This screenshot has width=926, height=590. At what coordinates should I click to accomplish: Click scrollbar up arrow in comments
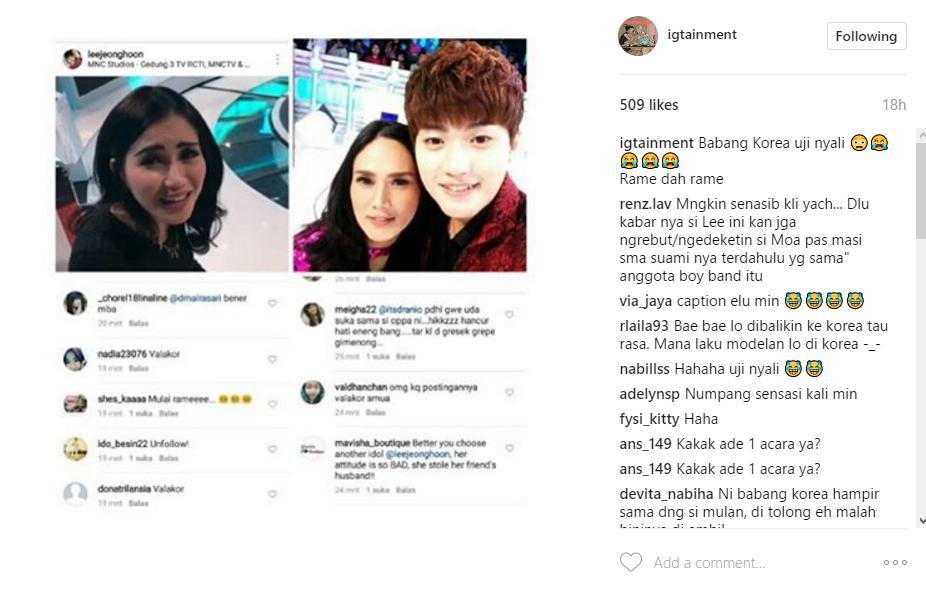[921, 135]
